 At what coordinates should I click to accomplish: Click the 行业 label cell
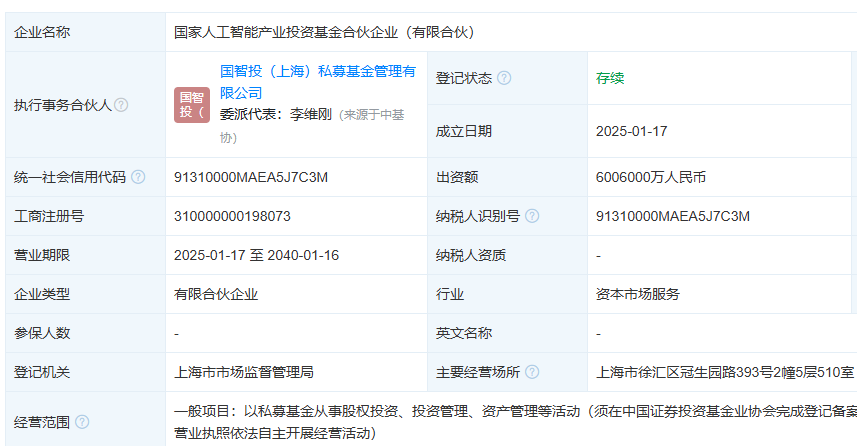pos(508,294)
